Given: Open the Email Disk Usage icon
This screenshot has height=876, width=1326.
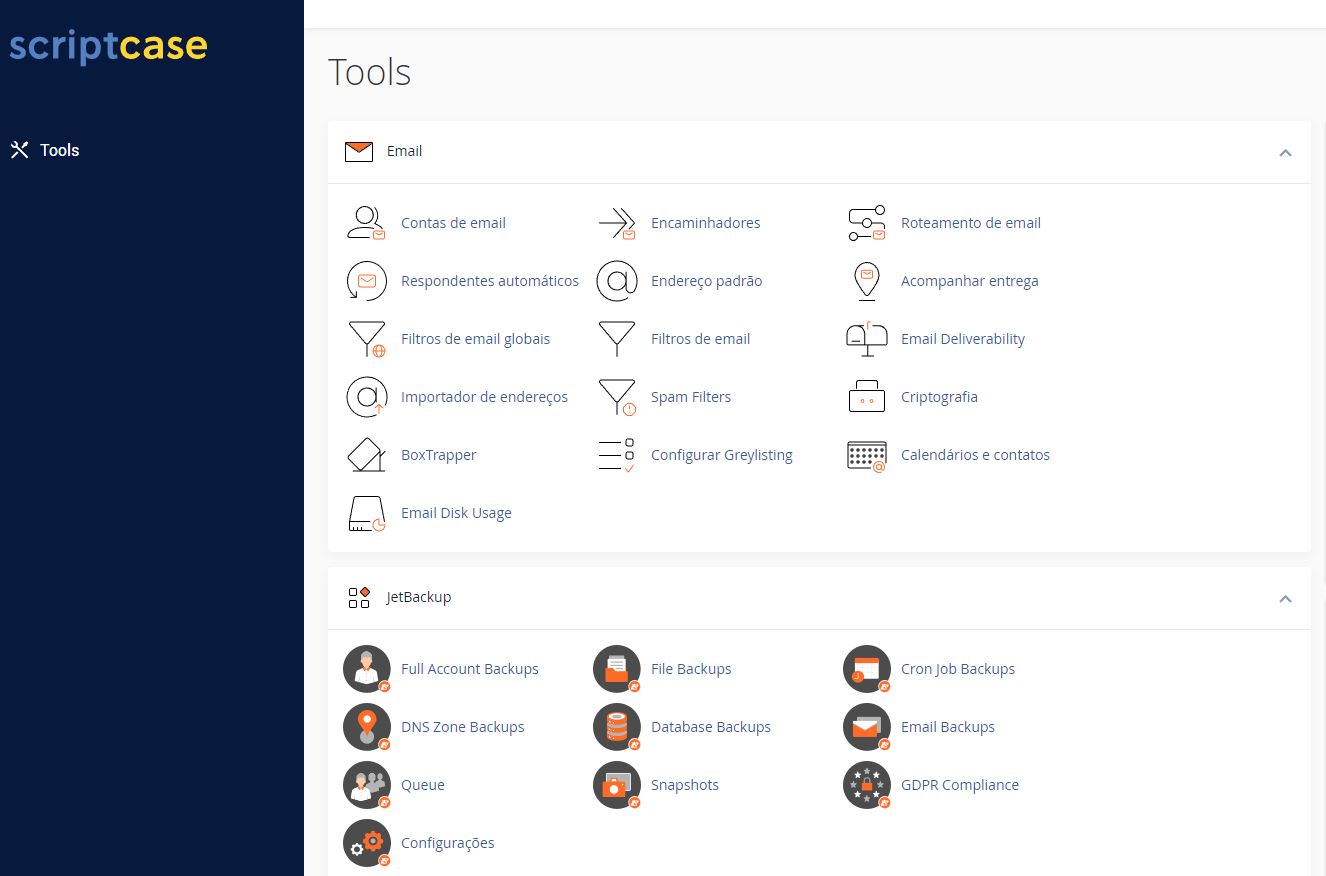Looking at the screenshot, I should 366,513.
